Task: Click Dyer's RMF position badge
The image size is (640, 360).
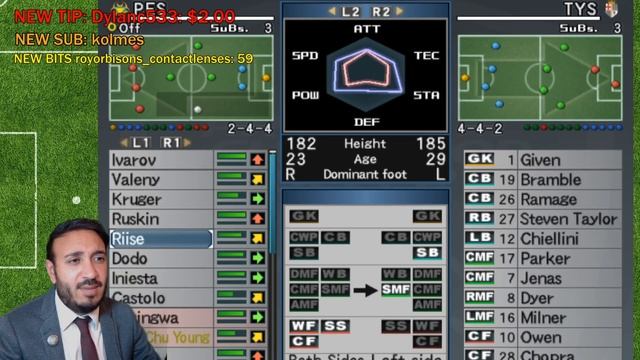Action: [480, 297]
